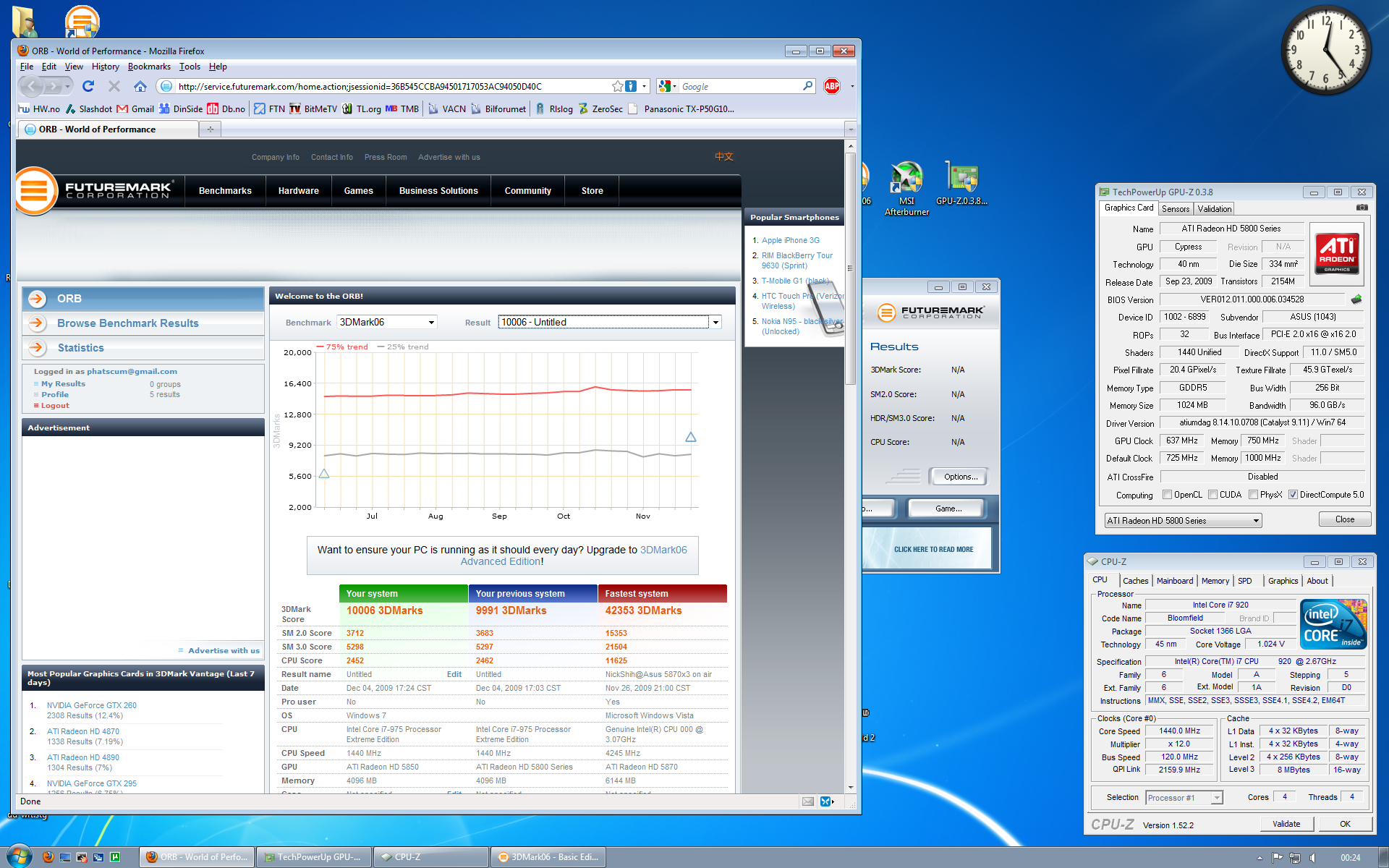Open MSI Afterburner desktop shortcut
This screenshot has height=868, width=1389.
(906, 190)
